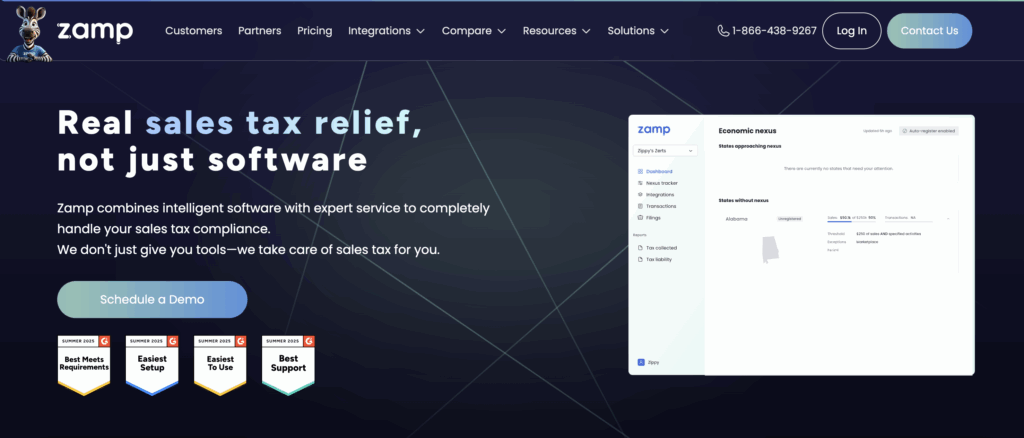The image size is (1024, 438).
Task: Open the Resources dropdown menu
Action: pyautogui.click(x=556, y=31)
